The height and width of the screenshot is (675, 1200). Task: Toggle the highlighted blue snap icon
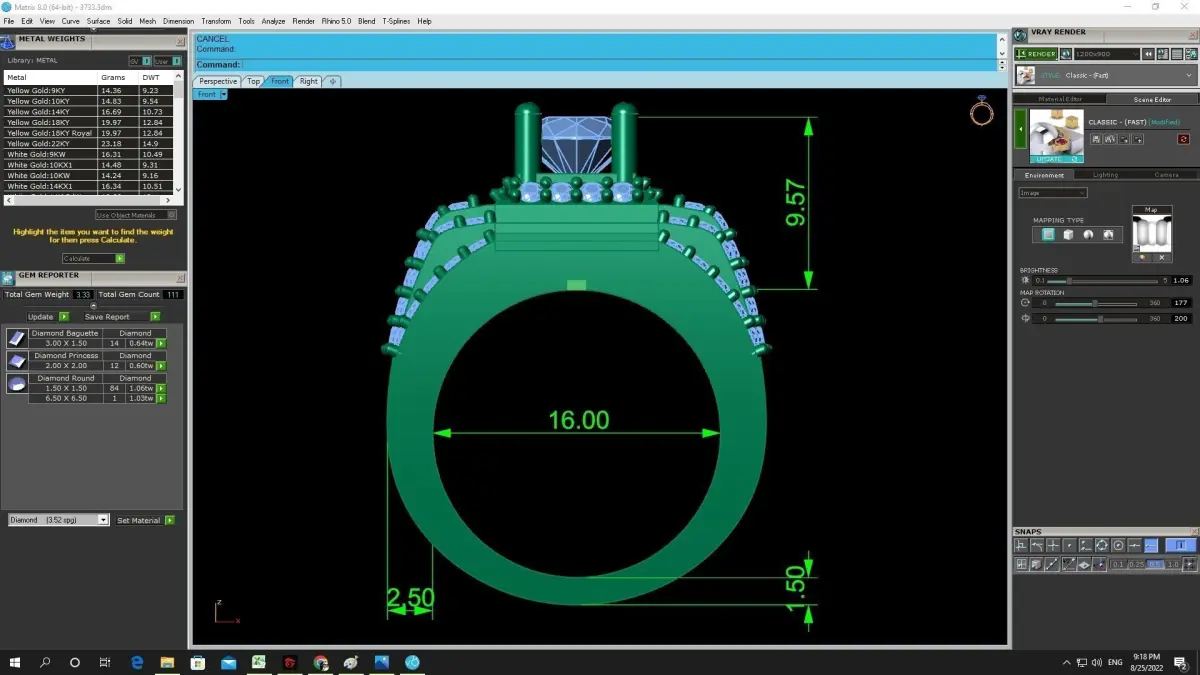pos(1151,545)
